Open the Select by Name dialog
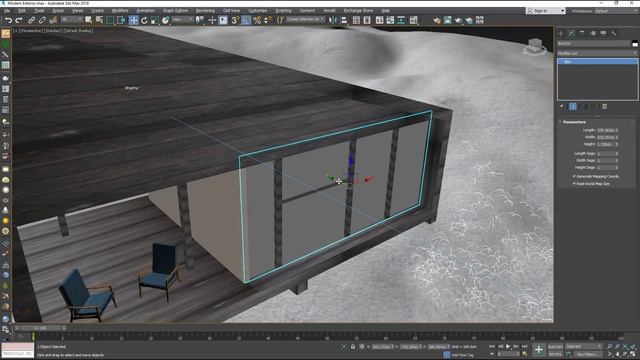 tap(99, 20)
